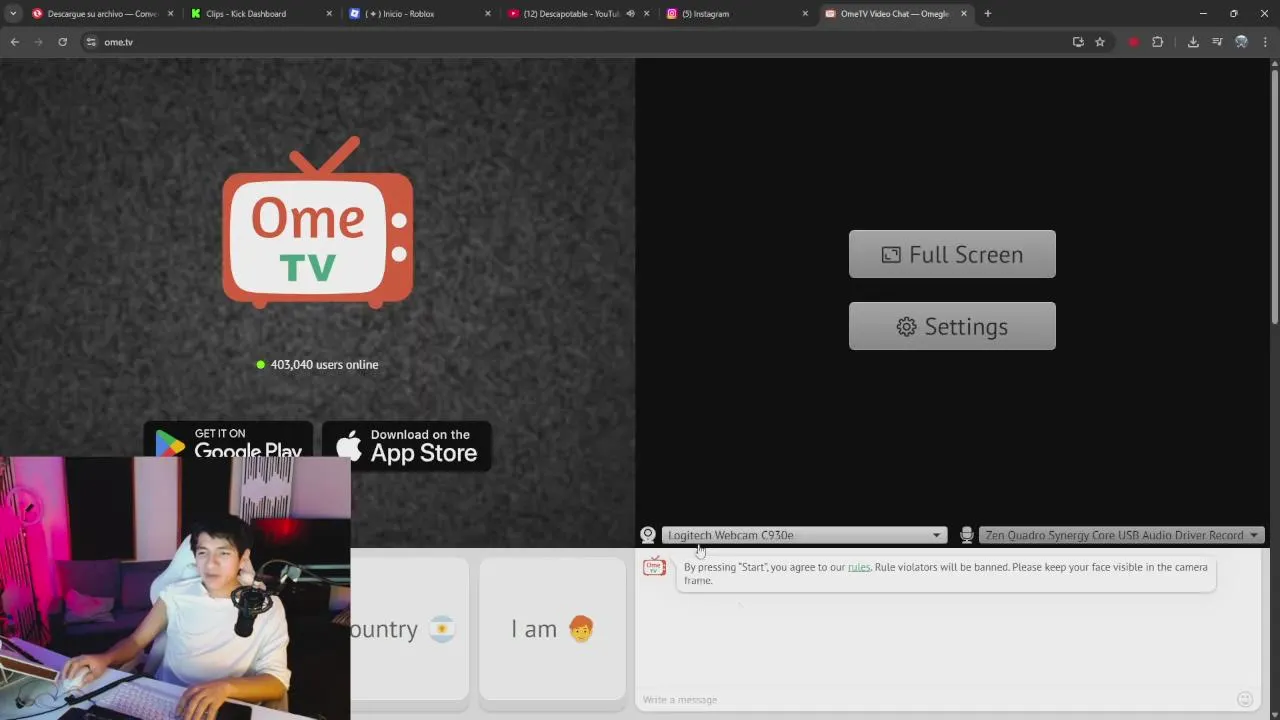Select the OmeTV Video Chat tab
Viewport: 1280px width, 720px height.
click(896, 14)
